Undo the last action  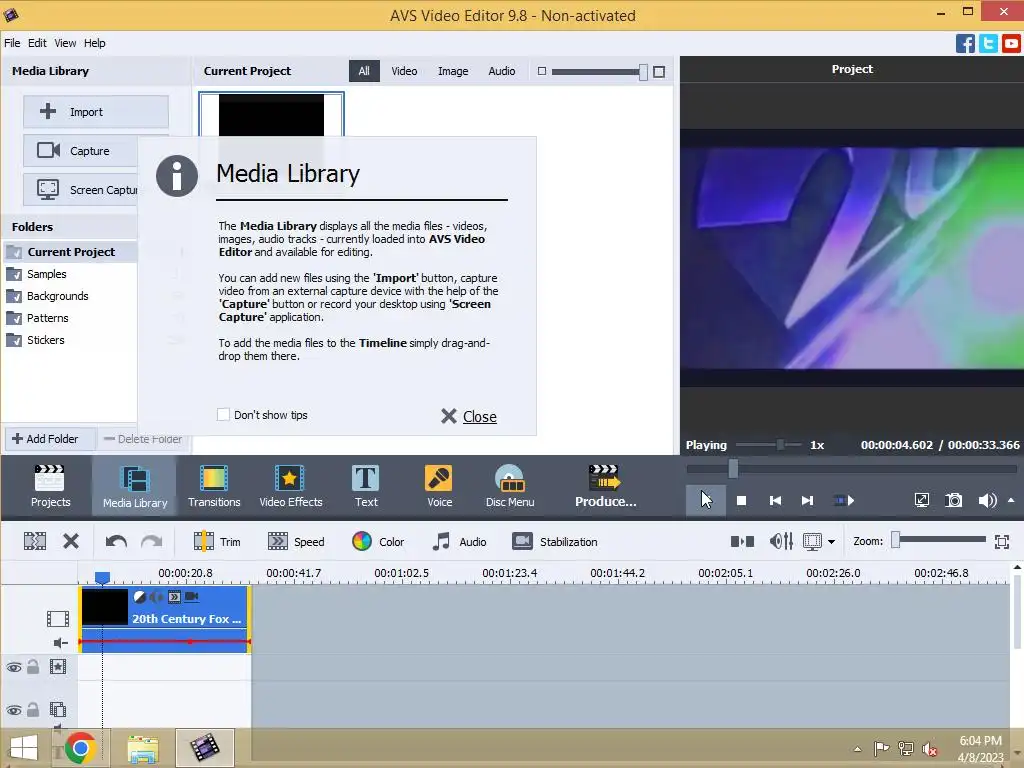(116, 541)
